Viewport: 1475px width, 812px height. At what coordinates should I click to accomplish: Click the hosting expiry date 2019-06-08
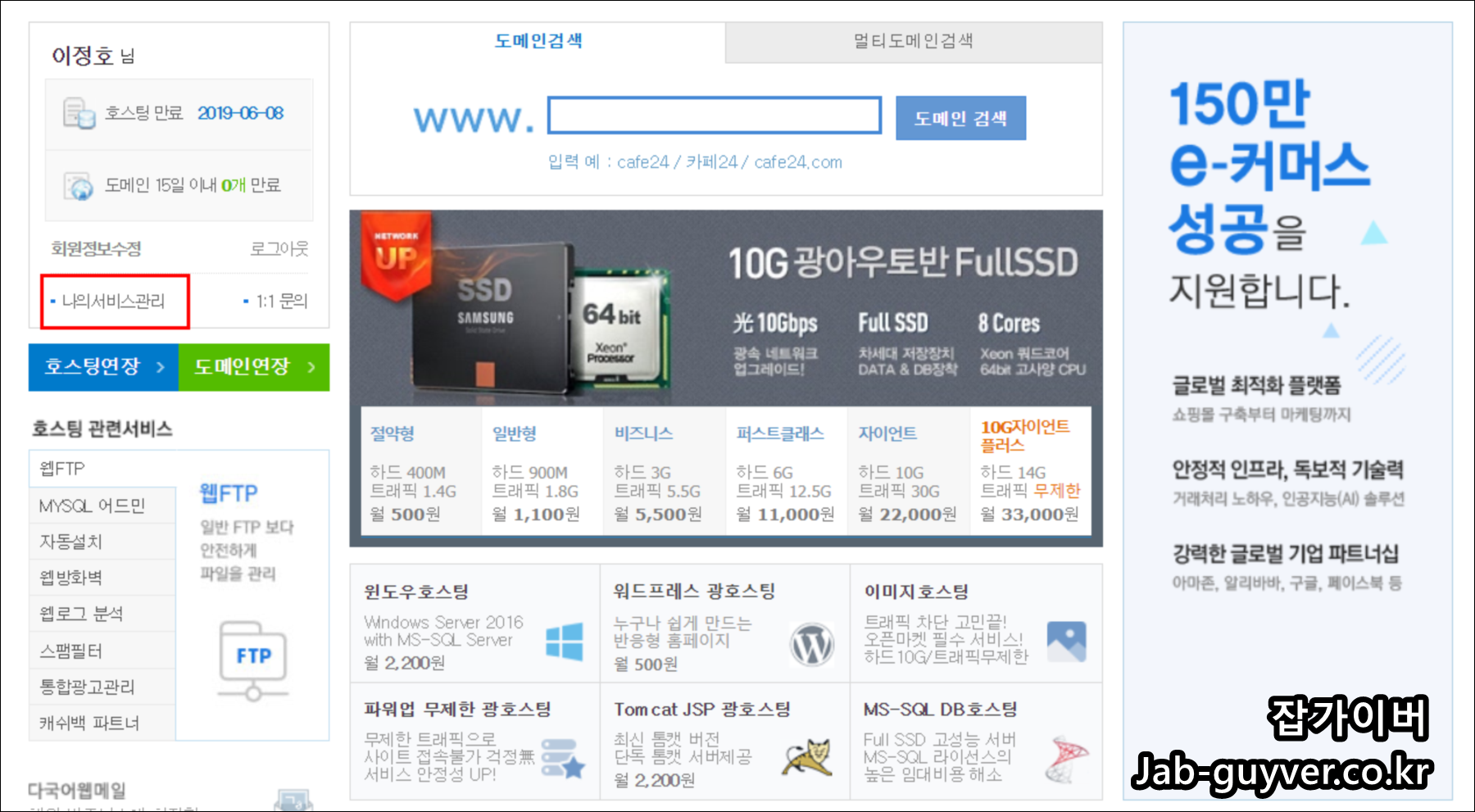pos(240,113)
